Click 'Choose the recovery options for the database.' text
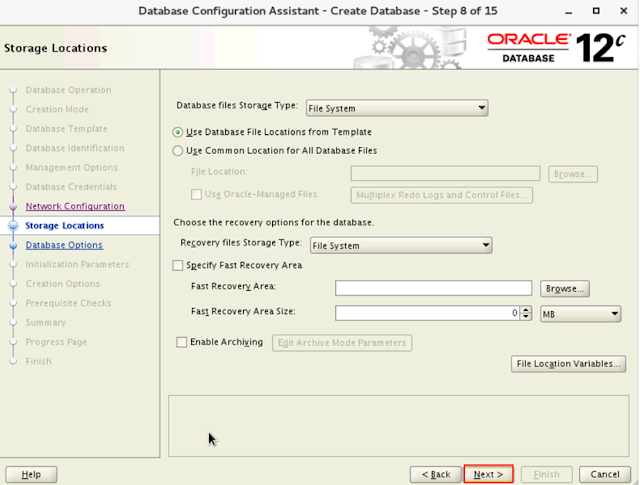640x485 pixels. [274, 222]
